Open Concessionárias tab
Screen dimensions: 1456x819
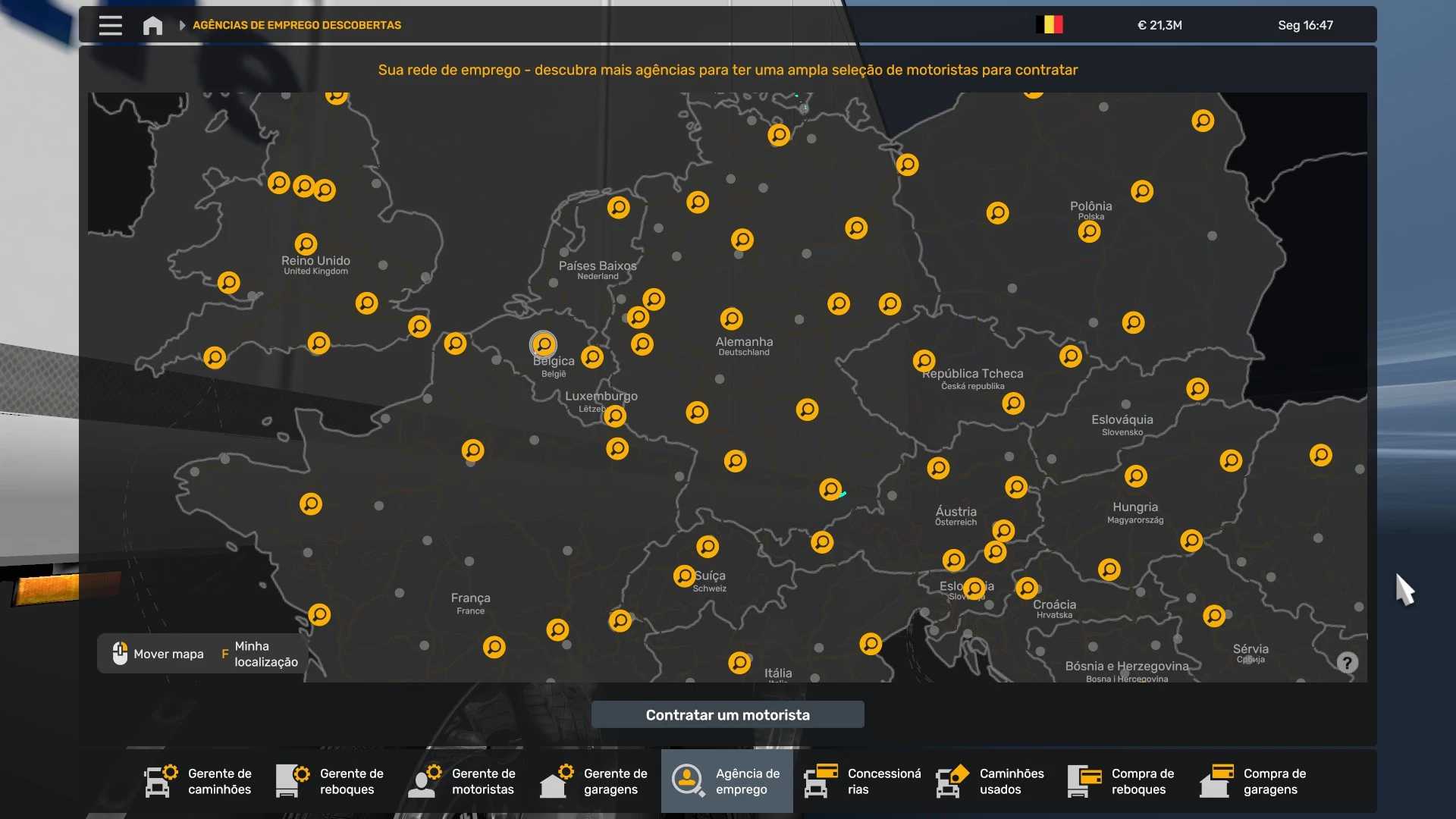click(x=863, y=781)
